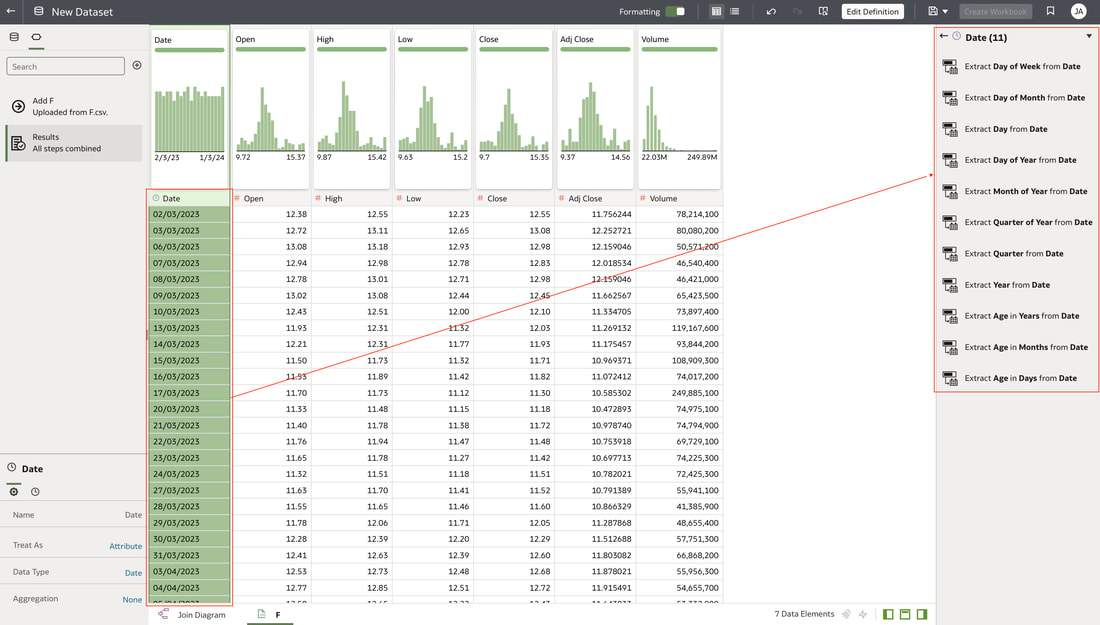Click the Create Workbook button
The width and height of the screenshot is (1100, 625).
click(x=995, y=11)
